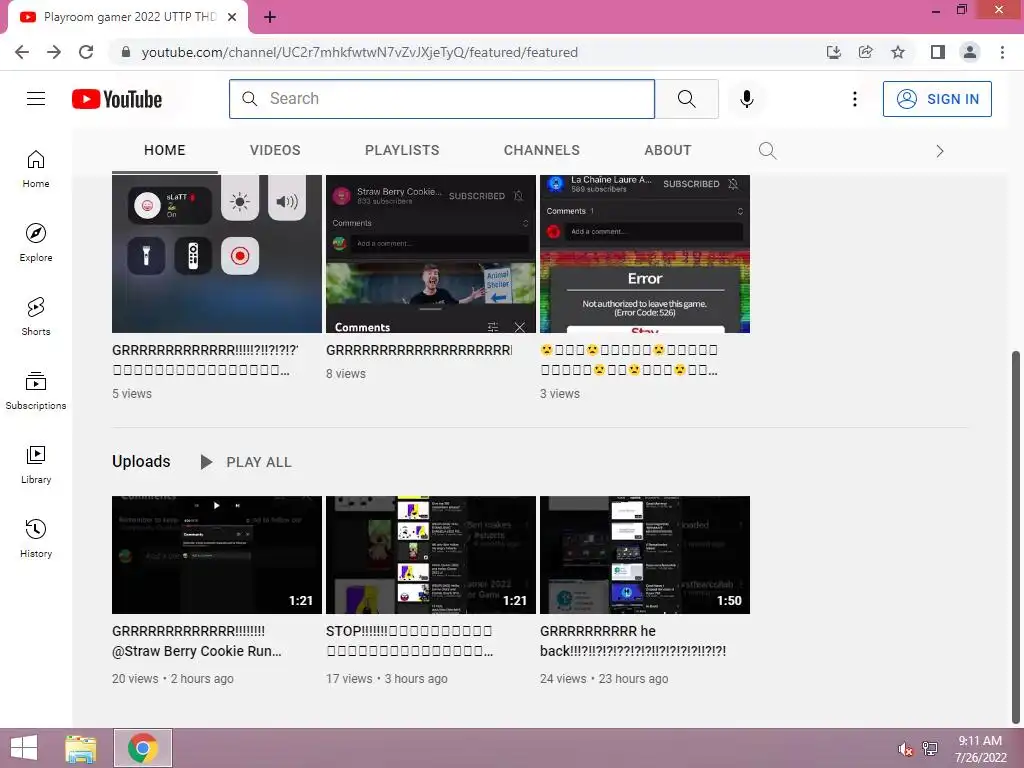Open YouTube settings three-dot menu
The width and height of the screenshot is (1024, 768).
[x=854, y=99]
